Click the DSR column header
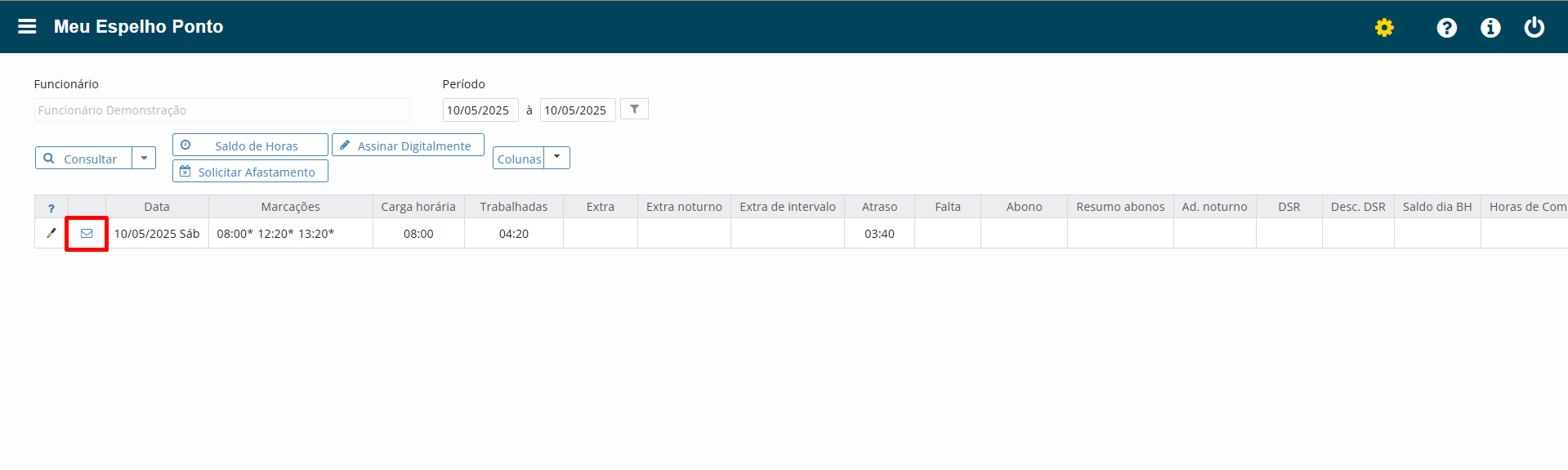Screen dimensions: 1568x470 click(x=1289, y=207)
